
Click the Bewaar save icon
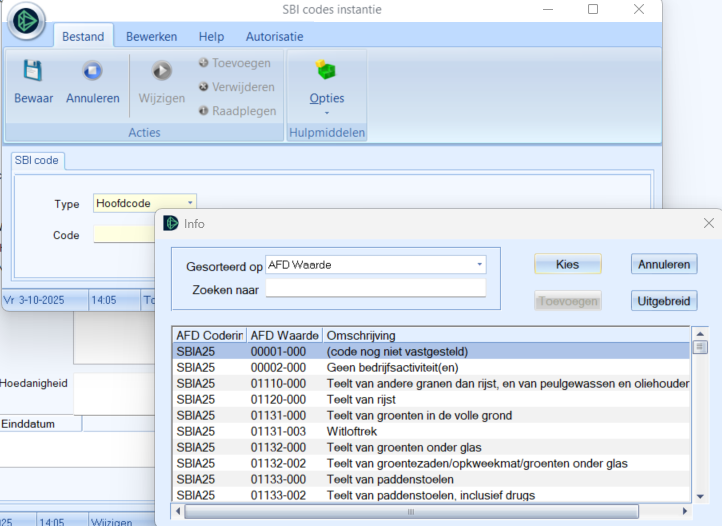pos(33,72)
